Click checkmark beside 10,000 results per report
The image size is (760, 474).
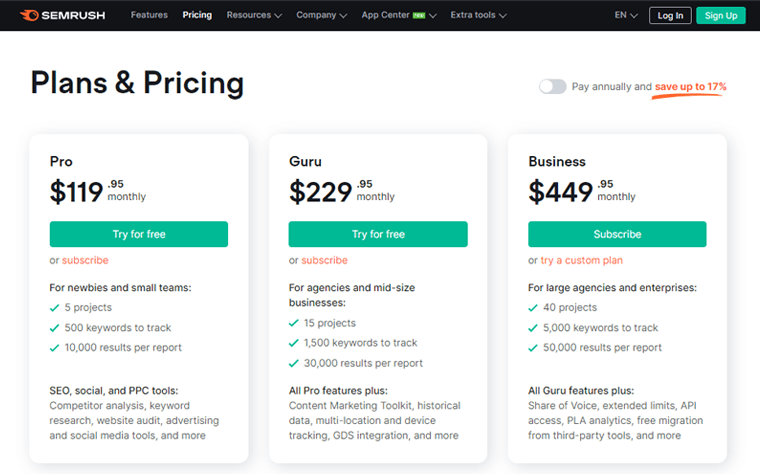tap(54, 348)
